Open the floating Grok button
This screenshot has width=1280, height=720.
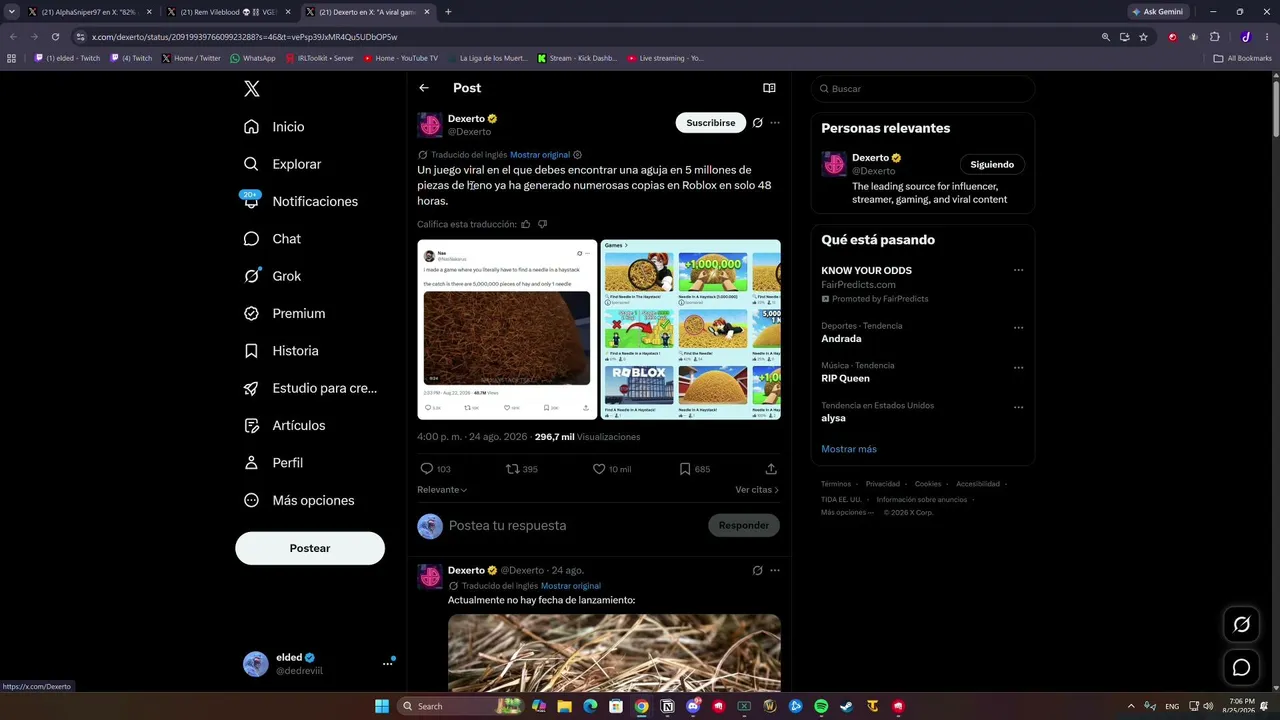pyautogui.click(x=1242, y=625)
